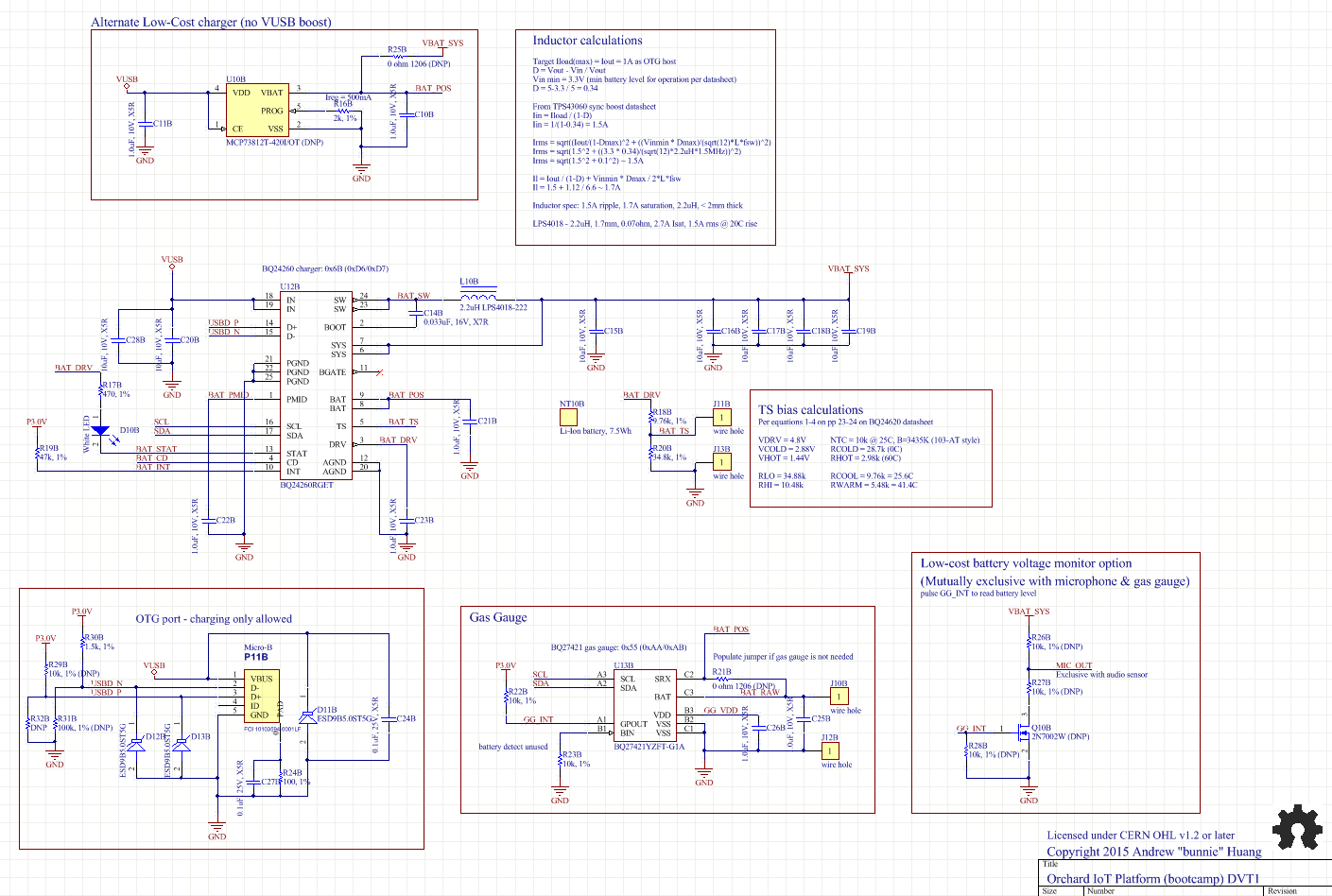The image size is (1332, 896).
Task: Click the 'TS bias calculations' heading
Action: pyautogui.click(x=810, y=410)
